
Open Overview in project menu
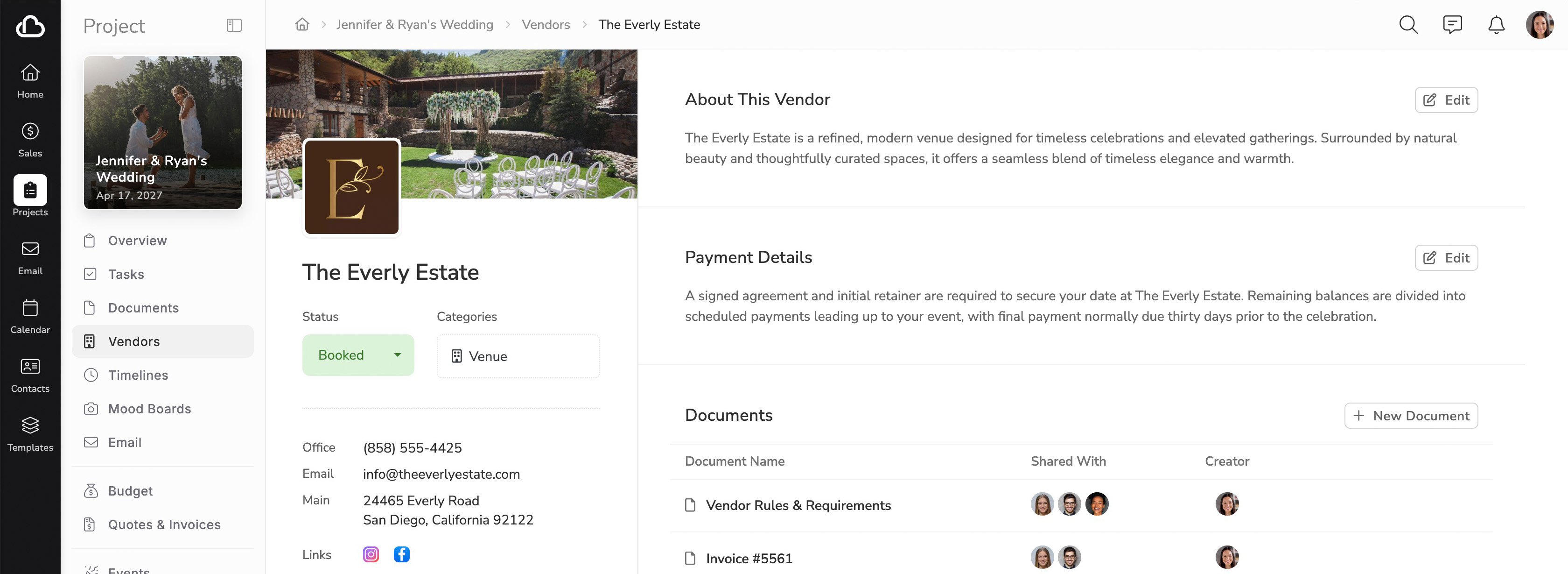pyautogui.click(x=162, y=241)
